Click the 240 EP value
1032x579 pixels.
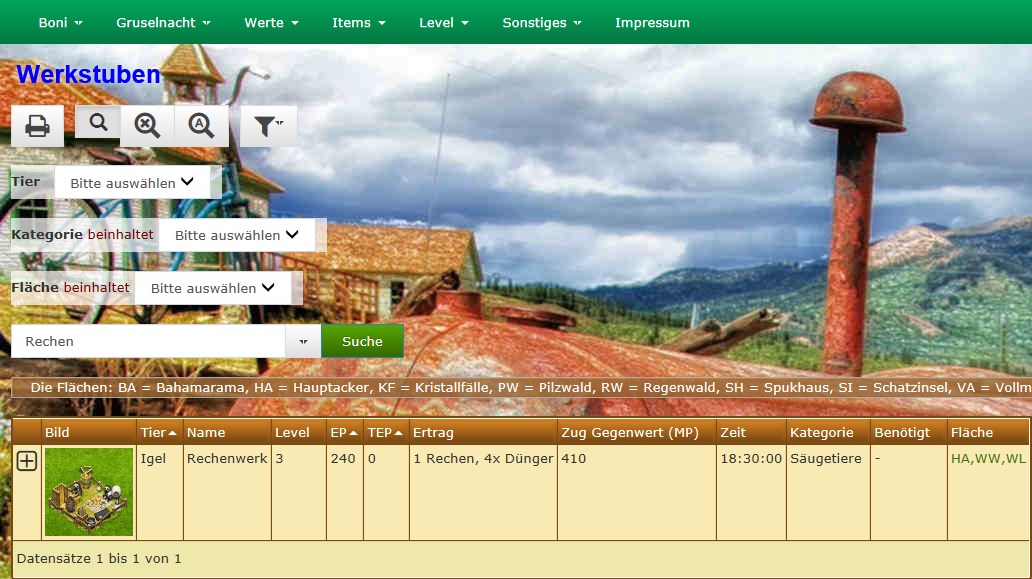(343, 459)
